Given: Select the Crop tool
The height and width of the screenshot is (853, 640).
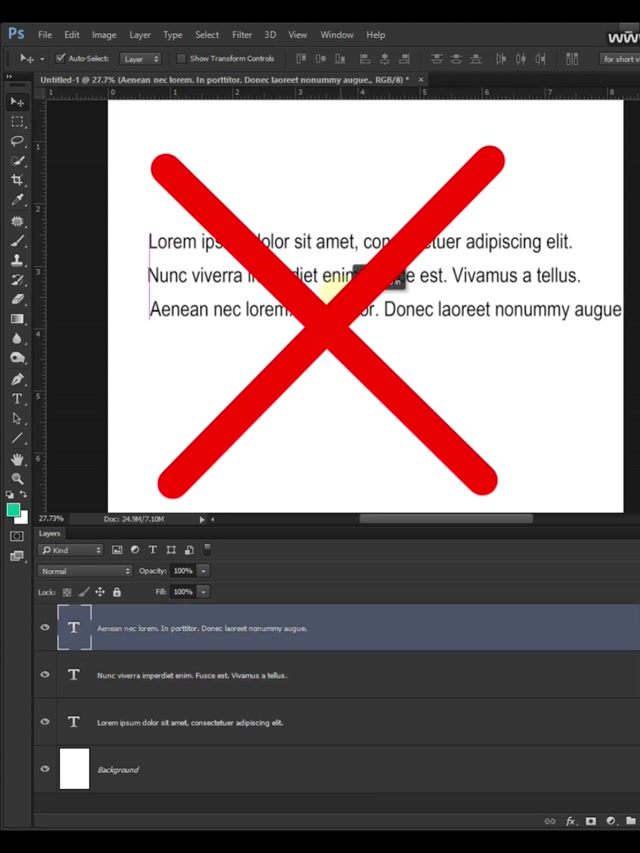Looking at the screenshot, I should 17,180.
